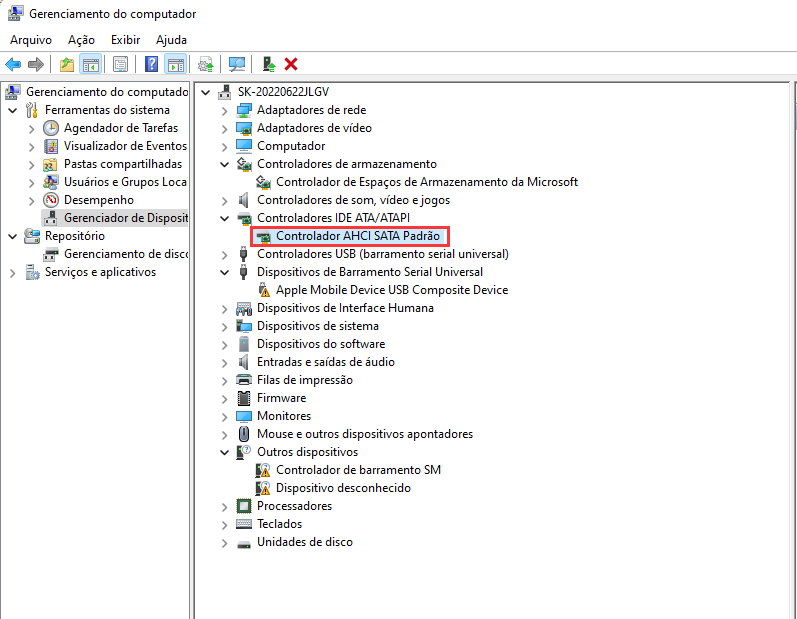Collapse Dispositivos de Barramento Serial Universal
This screenshot has height=619, width=797.
point(225,272)
